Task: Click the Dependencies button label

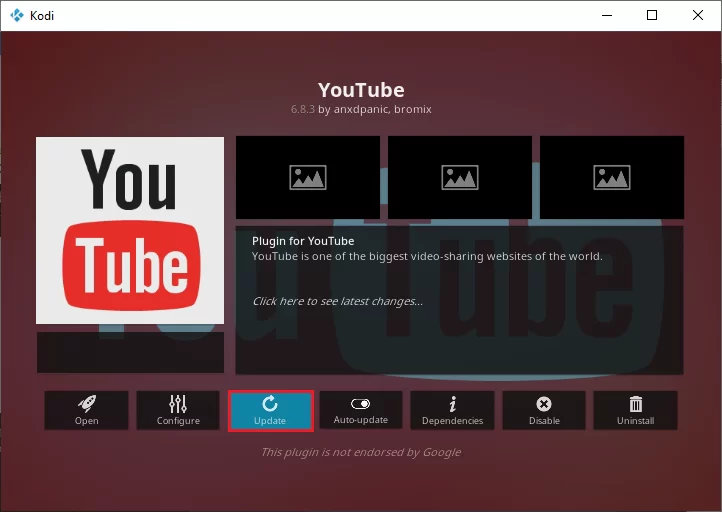Action: pyautogui.click(x=453, y=420)
